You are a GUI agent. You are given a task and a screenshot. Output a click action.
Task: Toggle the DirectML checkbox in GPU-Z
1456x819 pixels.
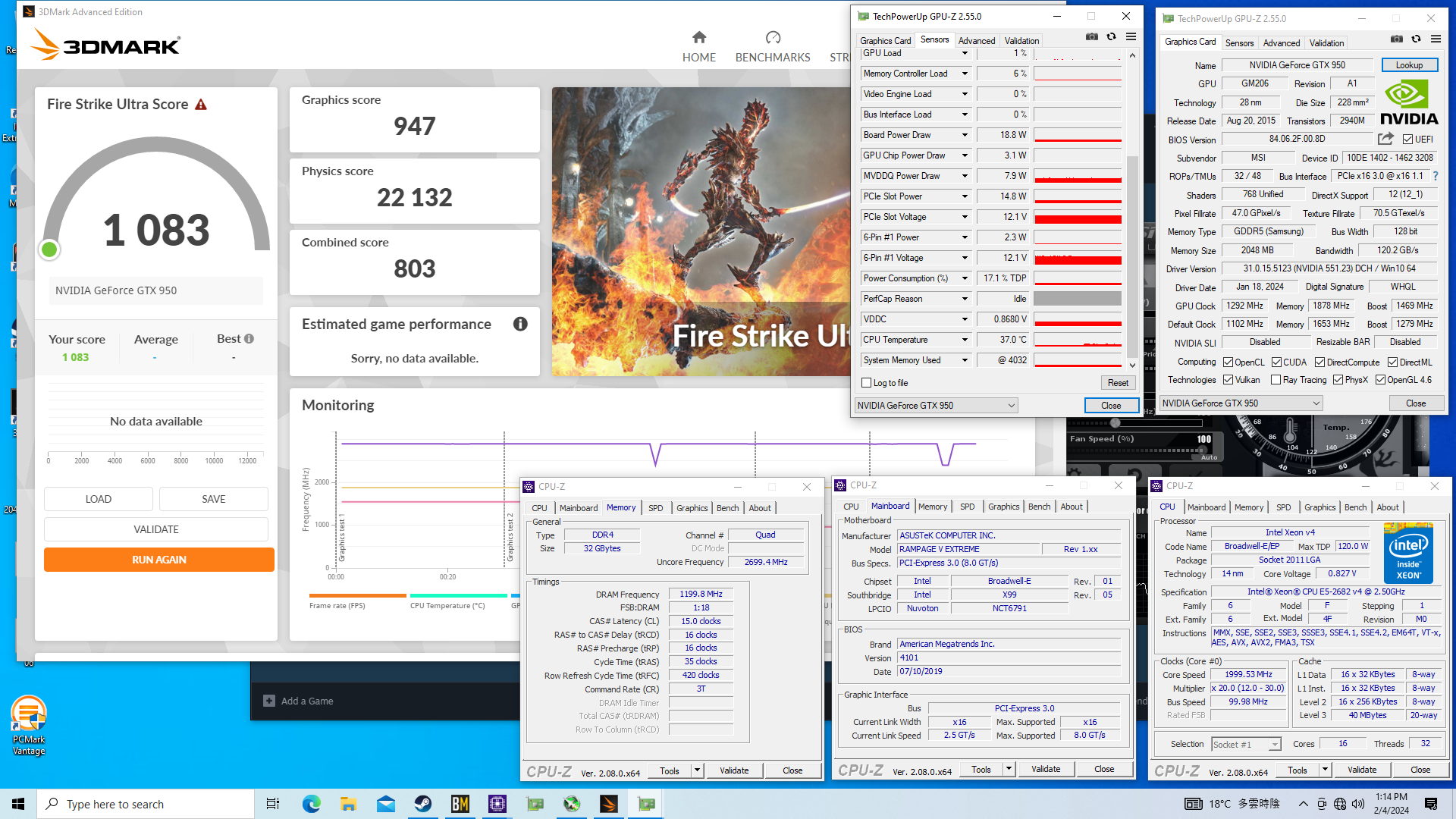pos(1392,362)
